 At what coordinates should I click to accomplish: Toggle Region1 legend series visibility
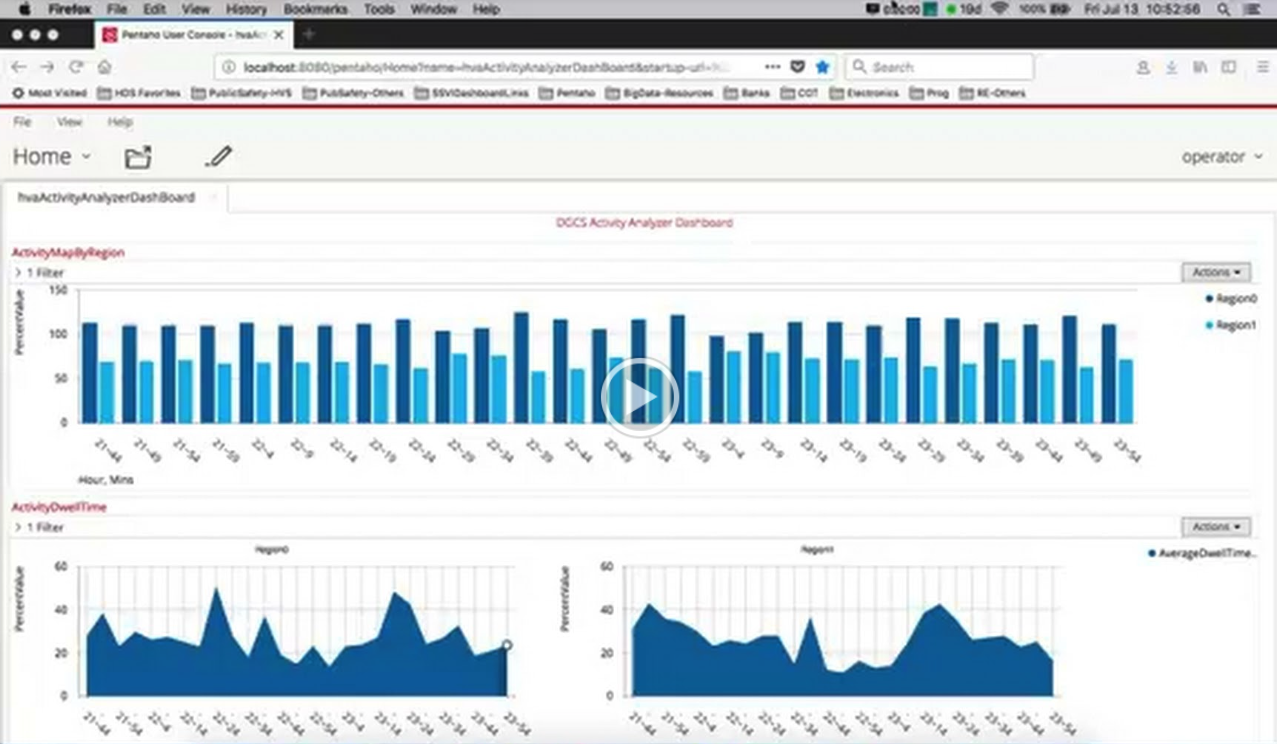(1230, 325)
